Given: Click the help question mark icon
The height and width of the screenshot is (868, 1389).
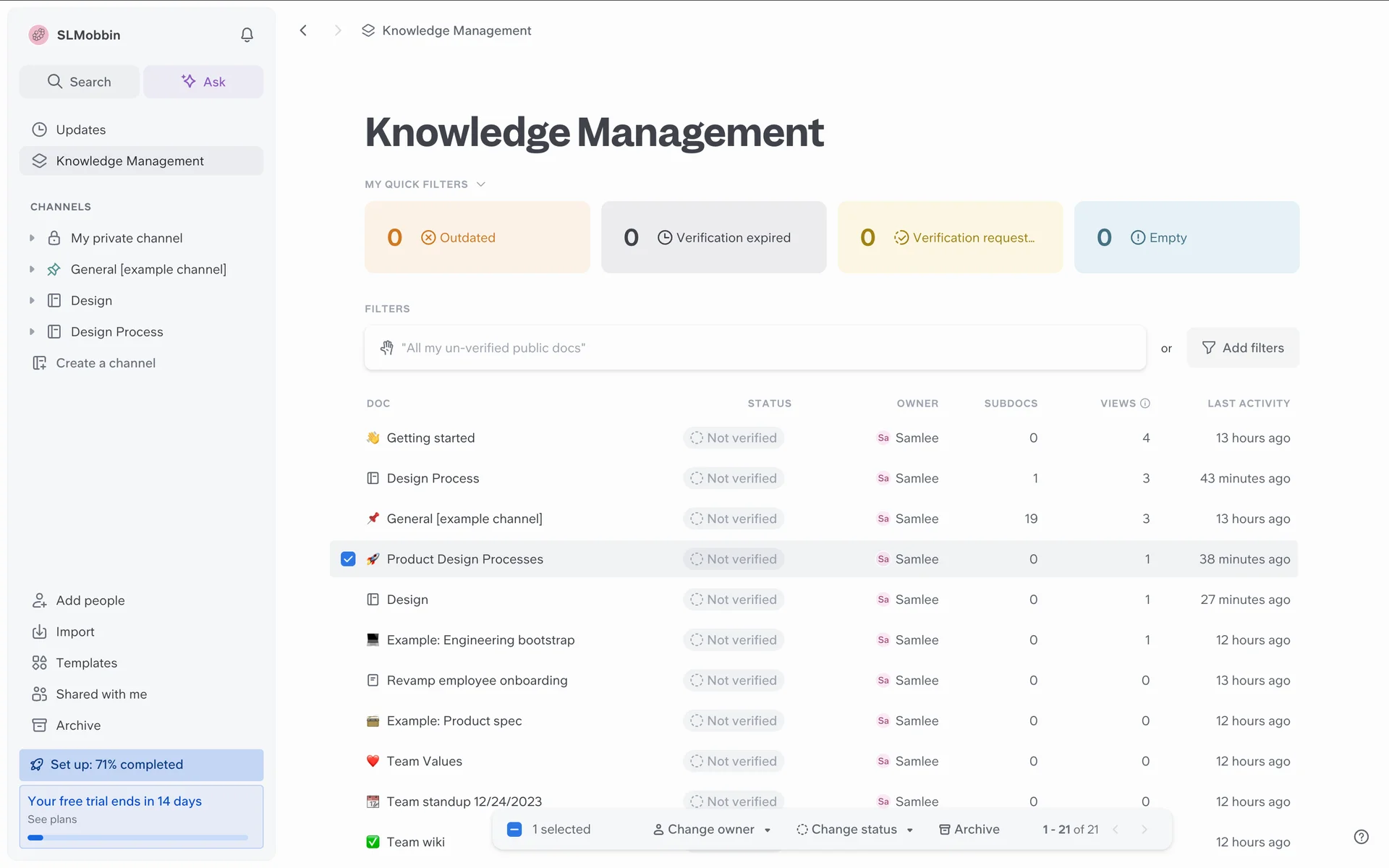Looking at the screenshot, I should pos(1361,837).
